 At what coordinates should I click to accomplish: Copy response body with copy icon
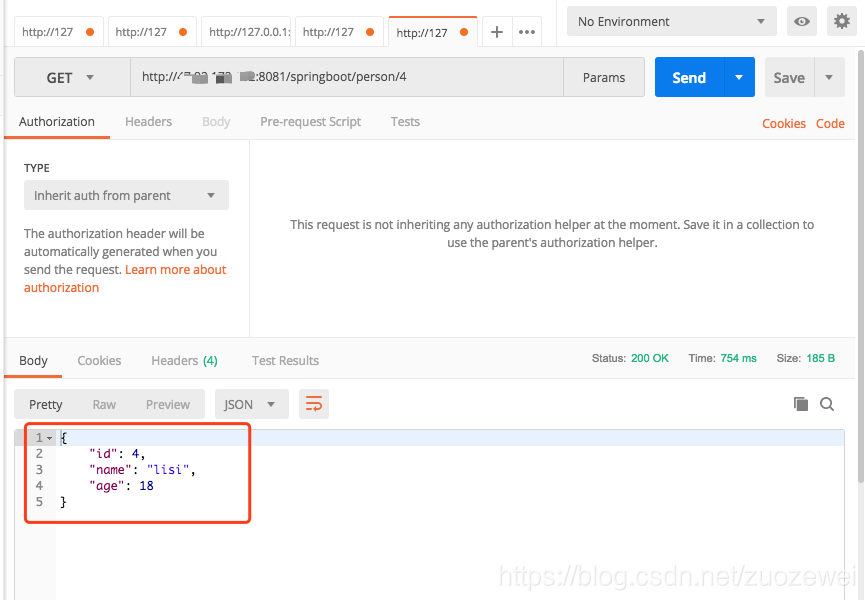pos(800,404)
